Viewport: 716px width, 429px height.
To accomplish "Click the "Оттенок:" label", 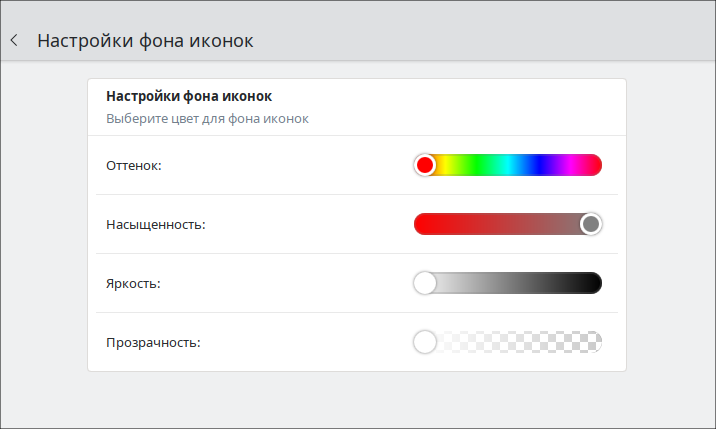I will click(x=134, y=165).
